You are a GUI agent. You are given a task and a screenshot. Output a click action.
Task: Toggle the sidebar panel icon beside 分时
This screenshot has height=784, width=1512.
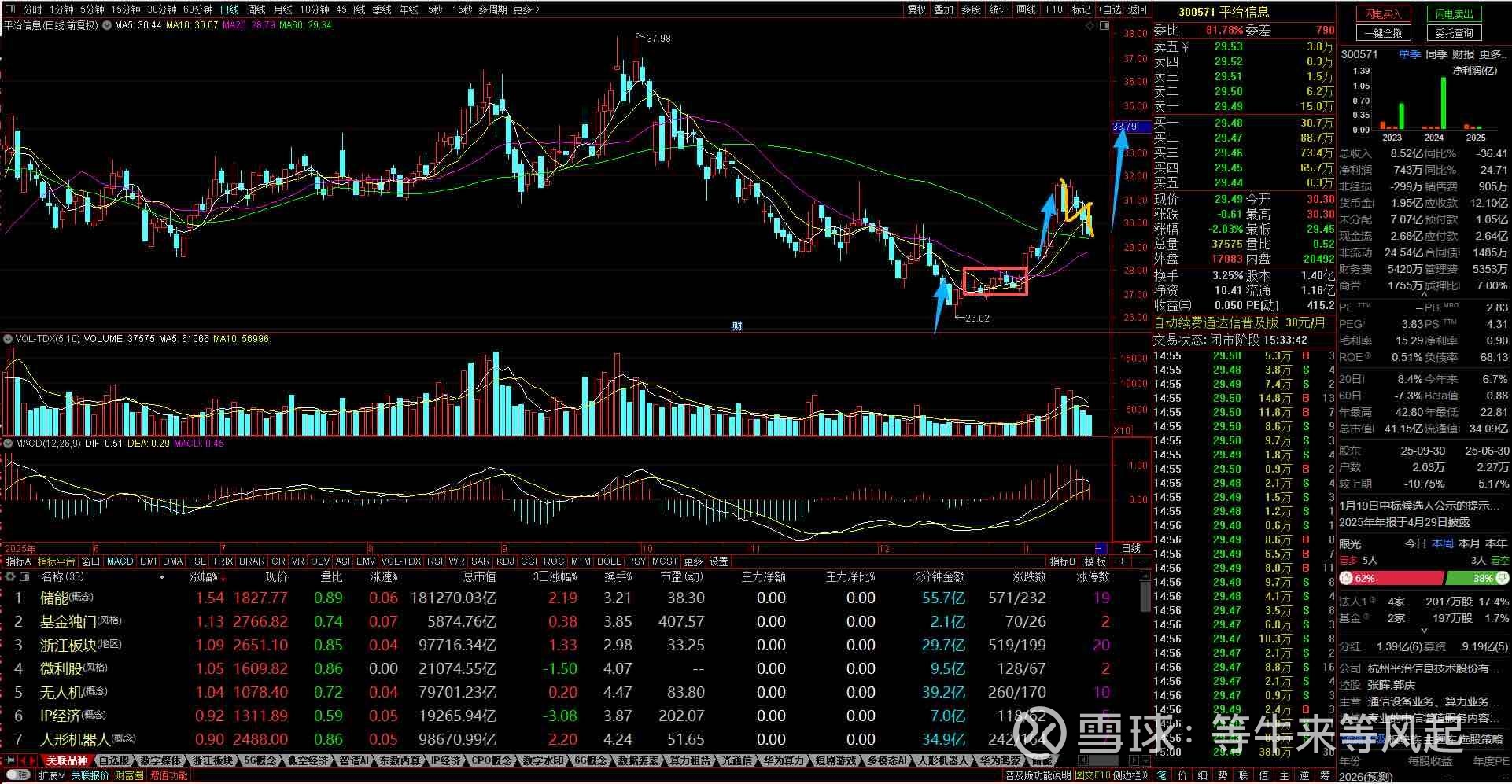click(x=9, y=9)
